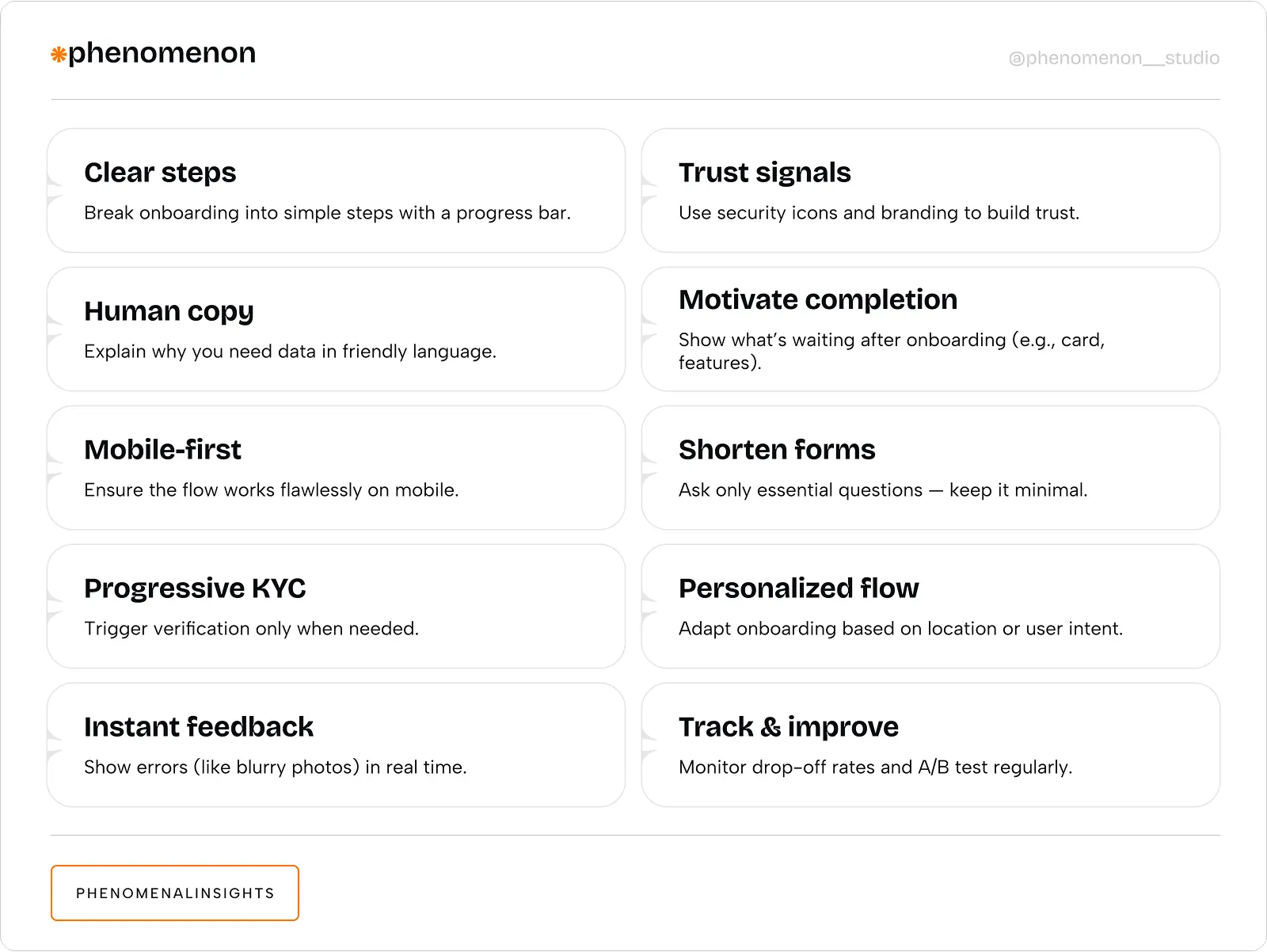The image size is (1267, 952).
Task: Click the blurry photos error description
Action: (275, 767)
